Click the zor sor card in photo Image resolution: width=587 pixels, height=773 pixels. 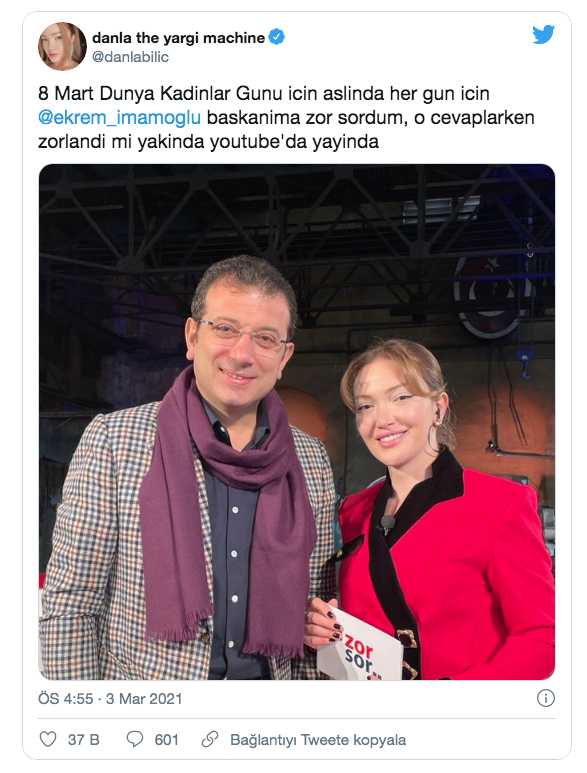[x=360, y=647]
